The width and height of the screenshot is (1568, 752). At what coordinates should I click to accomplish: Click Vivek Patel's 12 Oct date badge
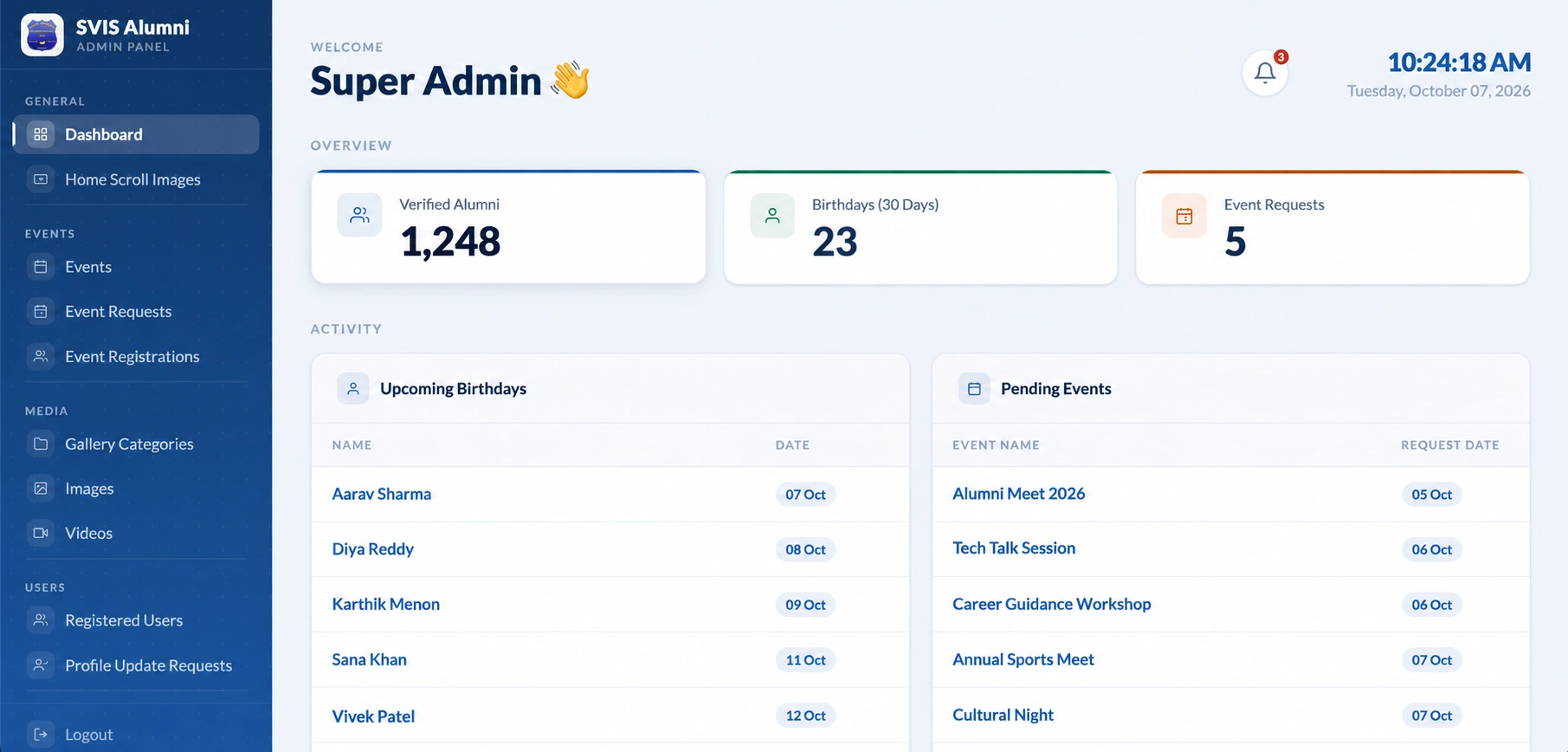click(805, 716)
